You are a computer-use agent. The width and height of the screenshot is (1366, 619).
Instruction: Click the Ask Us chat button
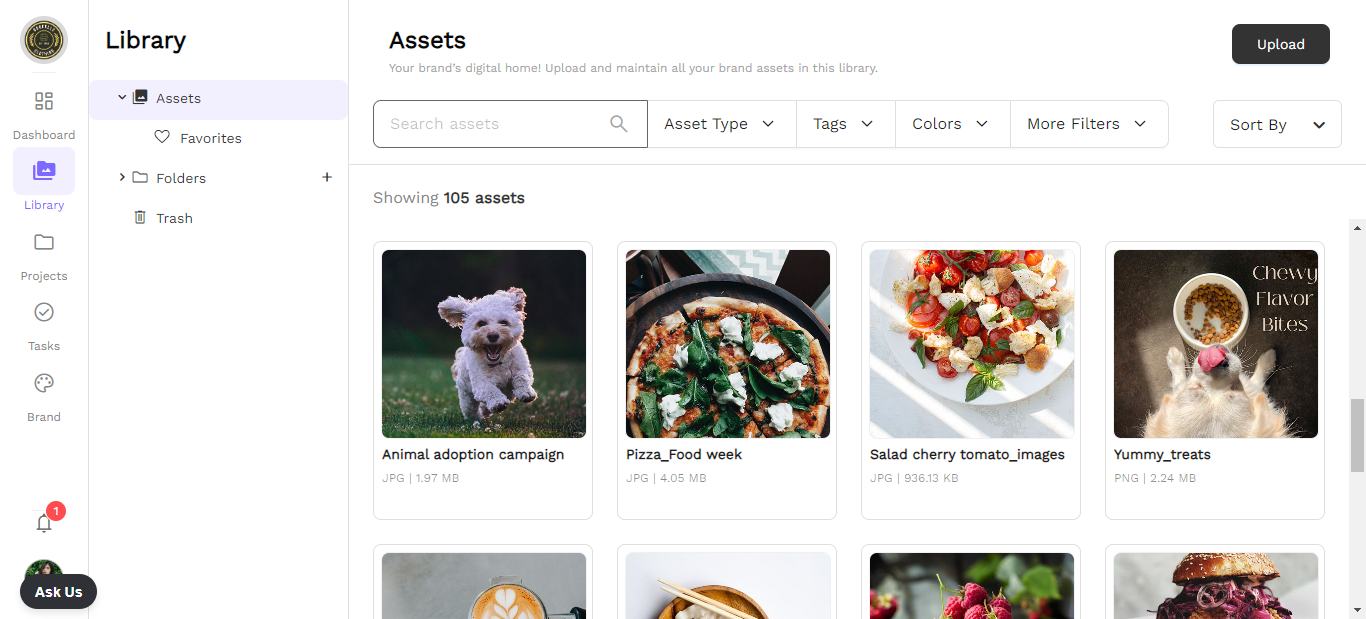click(59, 592)
